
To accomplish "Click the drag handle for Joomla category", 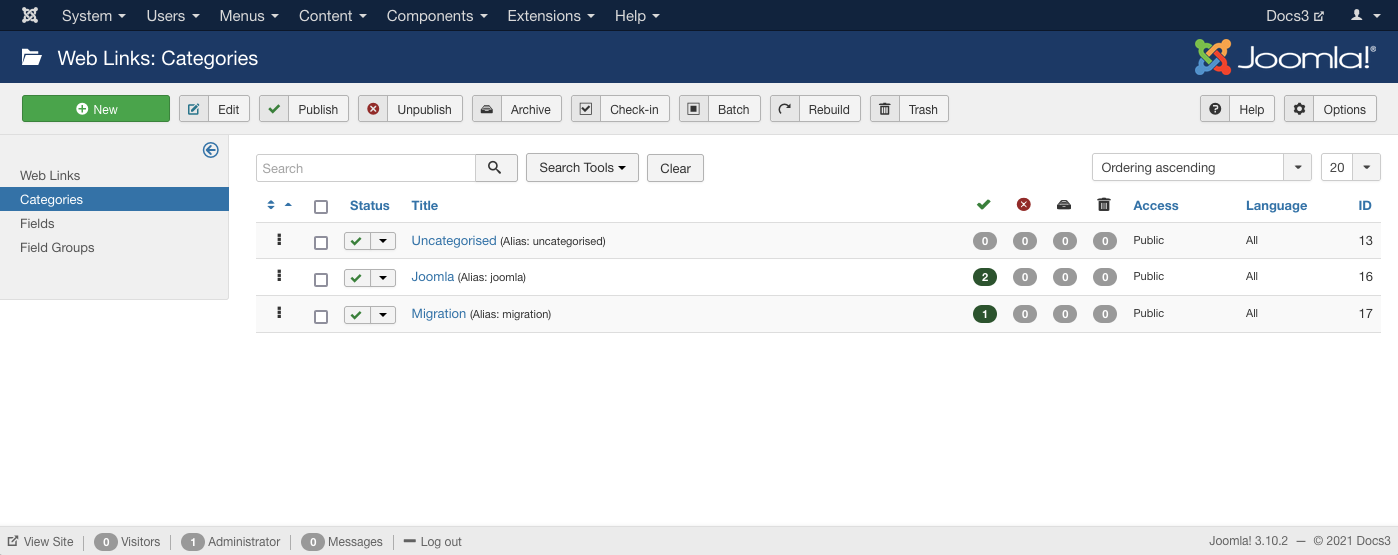I will (279, 276).
